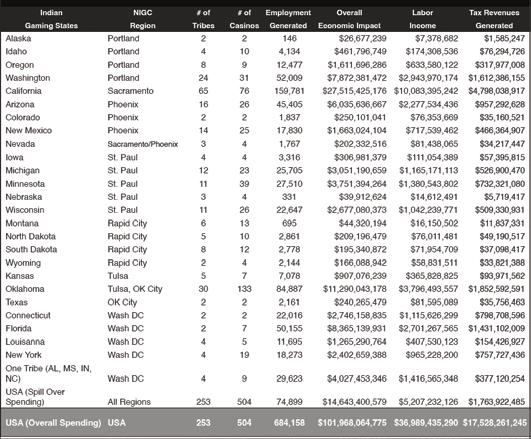Click the Tulsa, OK City region cell
This screenshot has width=531, height=439.
point(135,289)
